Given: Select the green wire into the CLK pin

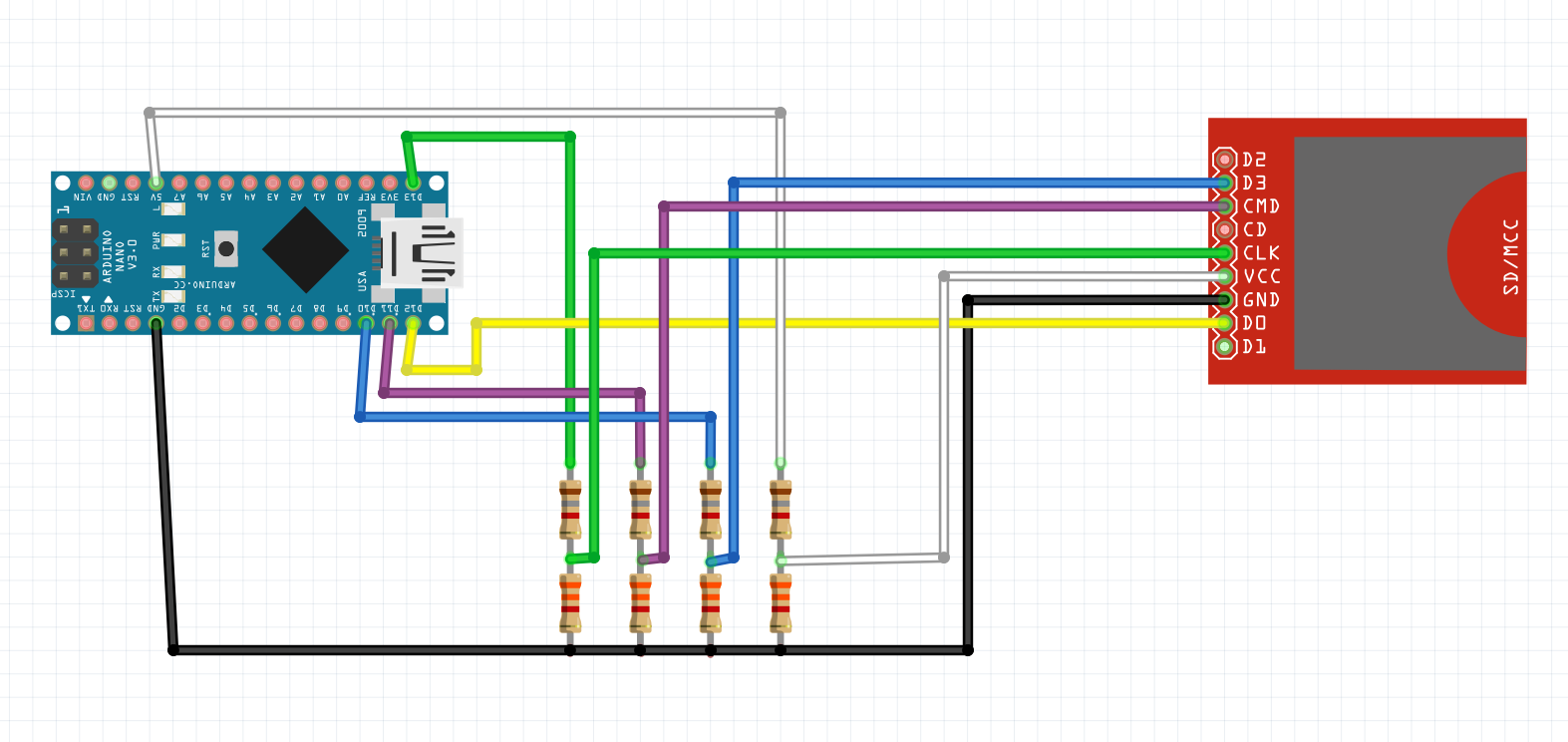Looking at the screenshot, I should point(907,253).
